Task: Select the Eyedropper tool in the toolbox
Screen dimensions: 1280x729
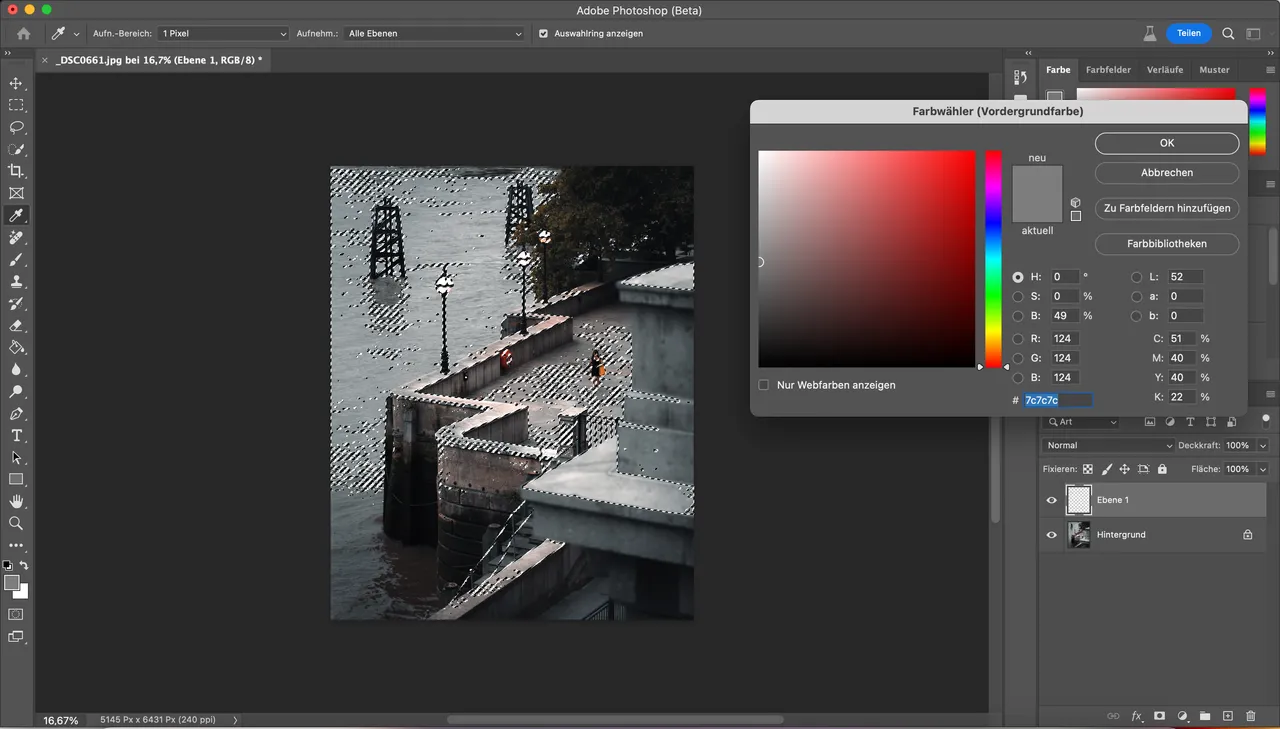Action: tap(16, 215)
